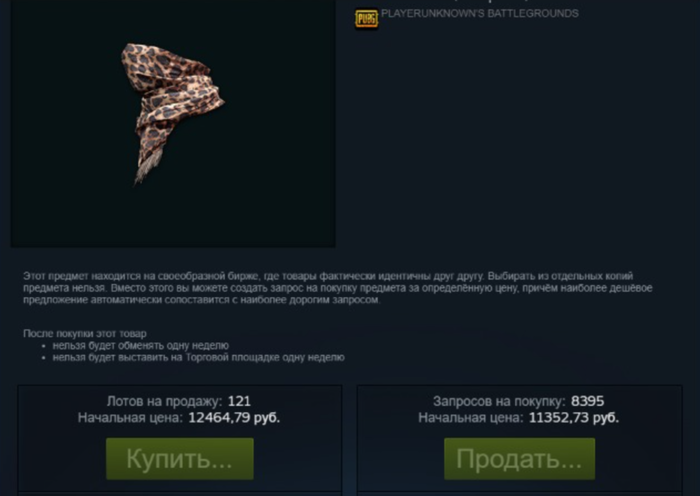
Task: Click Начальная цена label above Купить button
Action: click(x=130, y=418)
